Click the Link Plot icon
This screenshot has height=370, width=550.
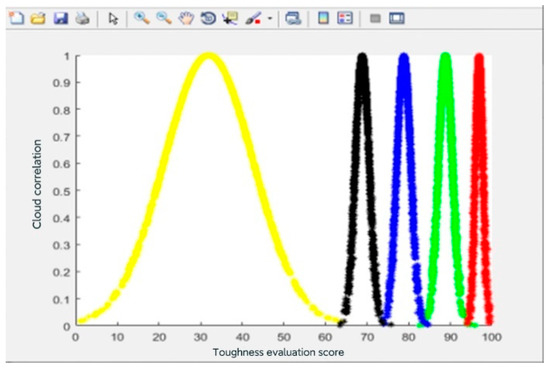coord(293,18)
